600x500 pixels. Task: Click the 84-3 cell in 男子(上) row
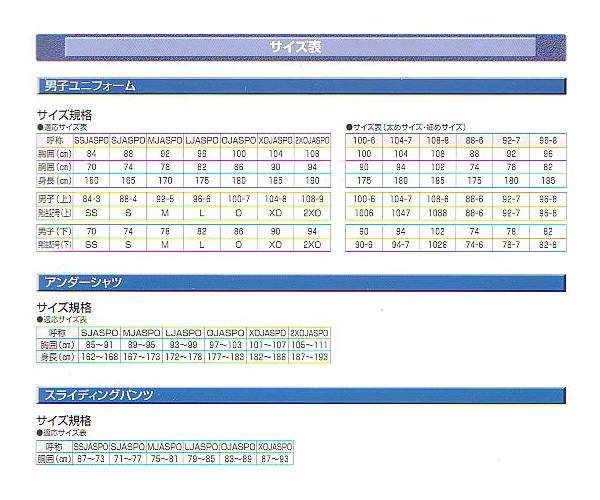92,200
